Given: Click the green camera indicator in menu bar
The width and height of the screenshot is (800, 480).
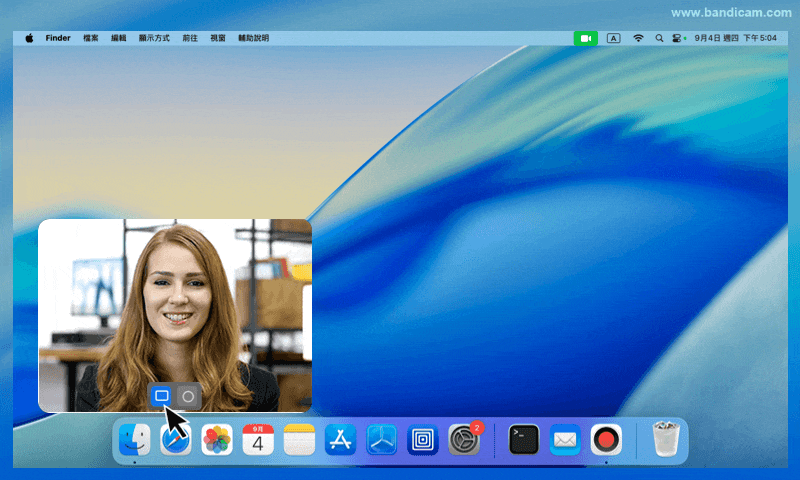Looking at the screenshot, I should click(x=585, y=38).
